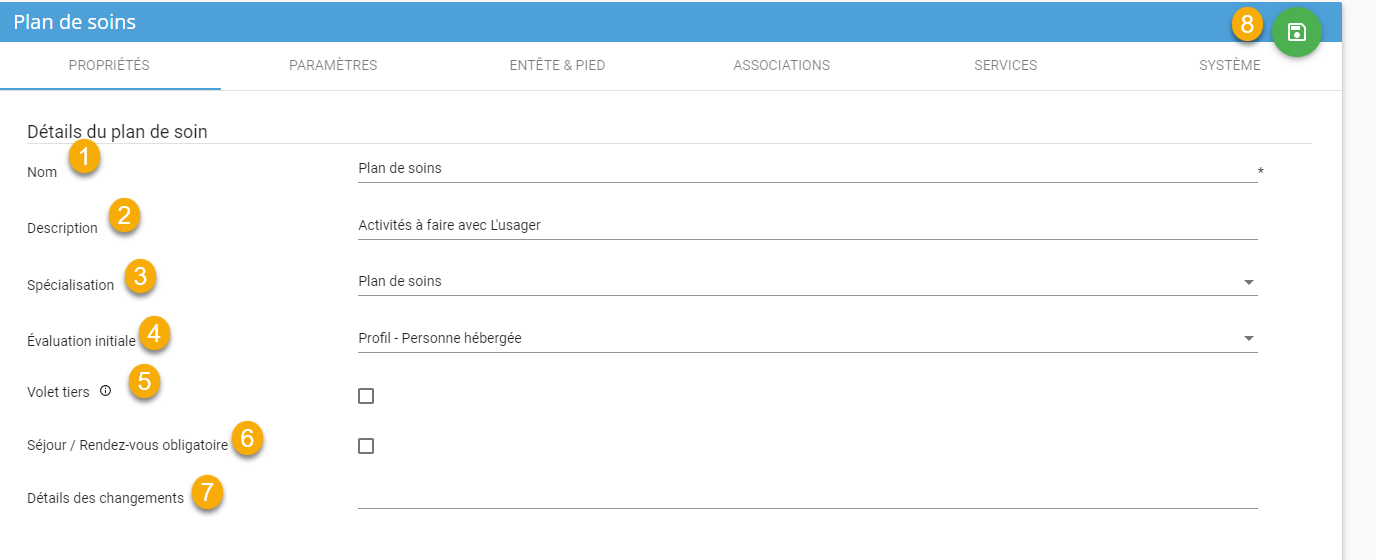Check Séjour / Rendez-vous obligatoire box
The height and width of the screenshot is (560, 1376).
click(366, 446)
